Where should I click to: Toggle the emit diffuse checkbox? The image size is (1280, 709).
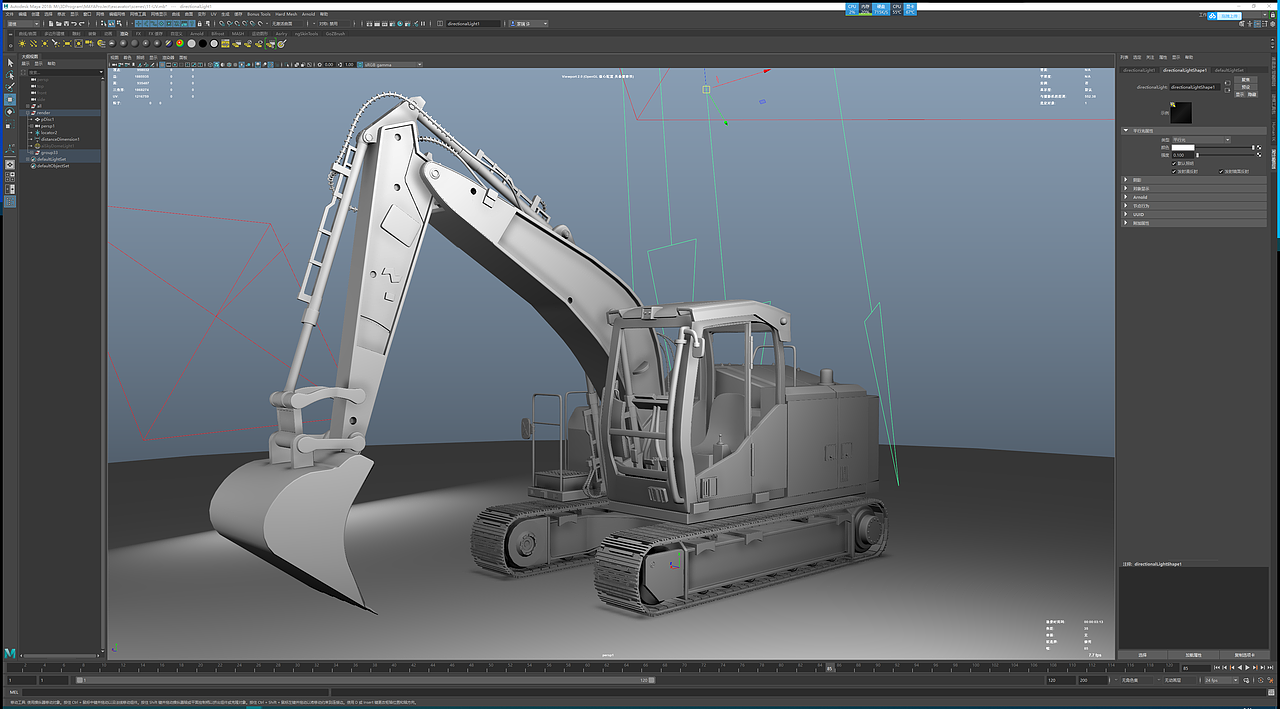[1174, 171]
